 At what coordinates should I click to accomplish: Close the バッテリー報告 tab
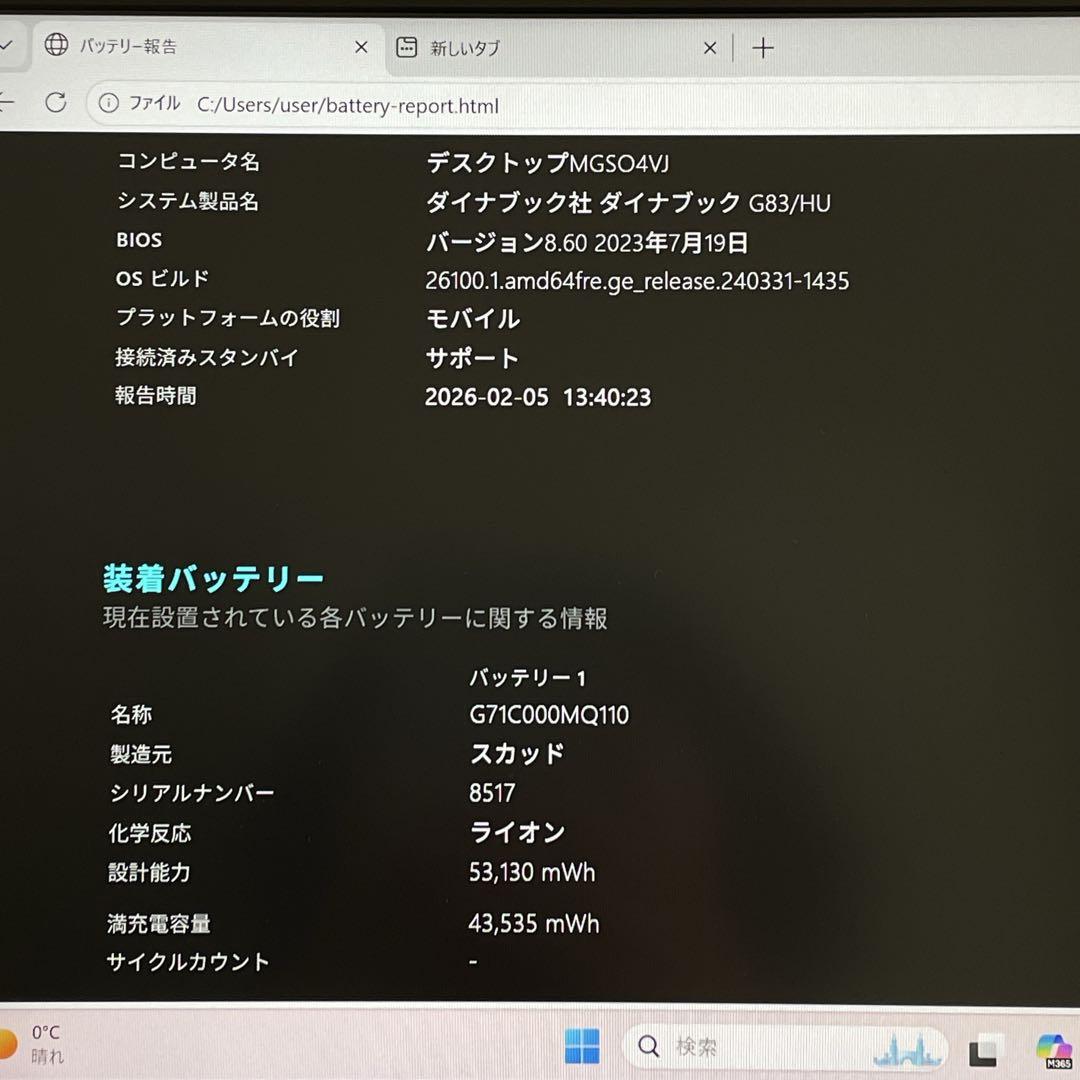click(361, 46)
